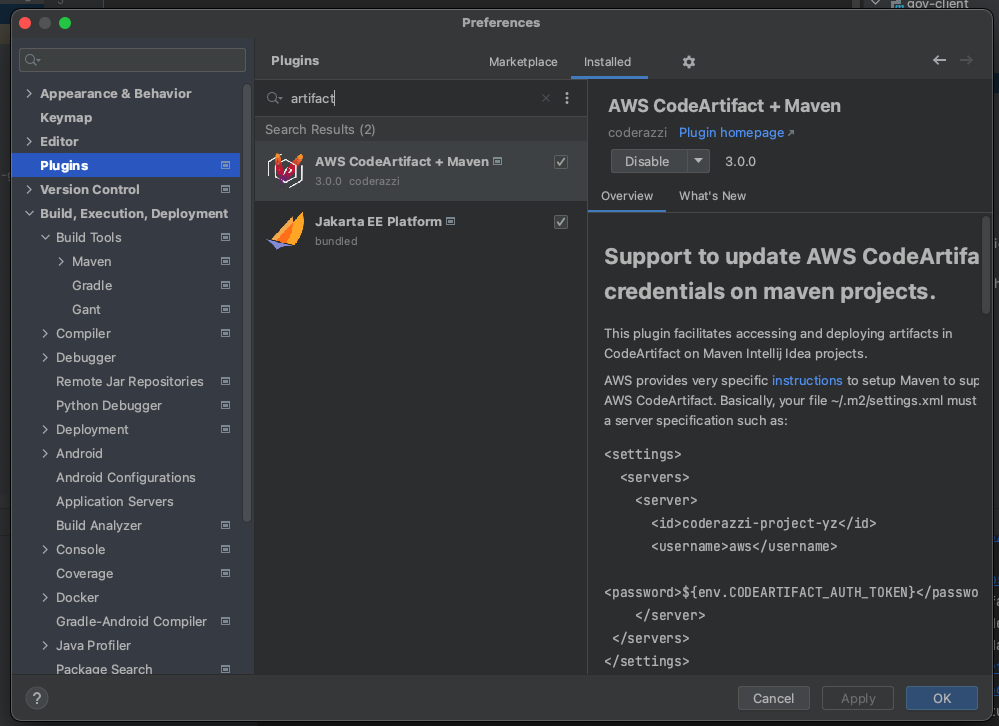Click project-level icon beside Plugins row
This screenshot has width=999, height=726.
[226, 166]
